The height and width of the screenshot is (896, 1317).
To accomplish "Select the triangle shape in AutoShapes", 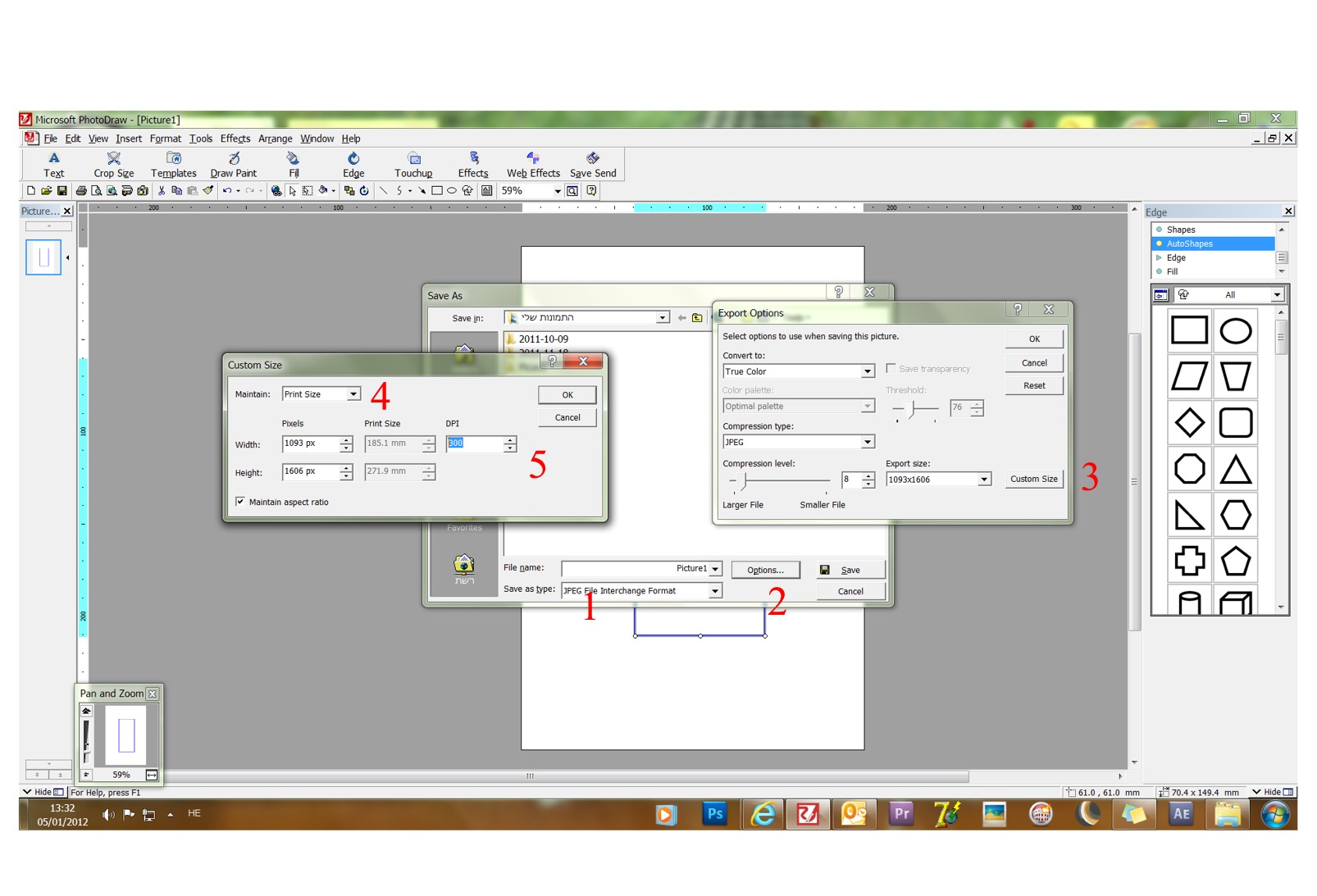I will pos(1235,470).
